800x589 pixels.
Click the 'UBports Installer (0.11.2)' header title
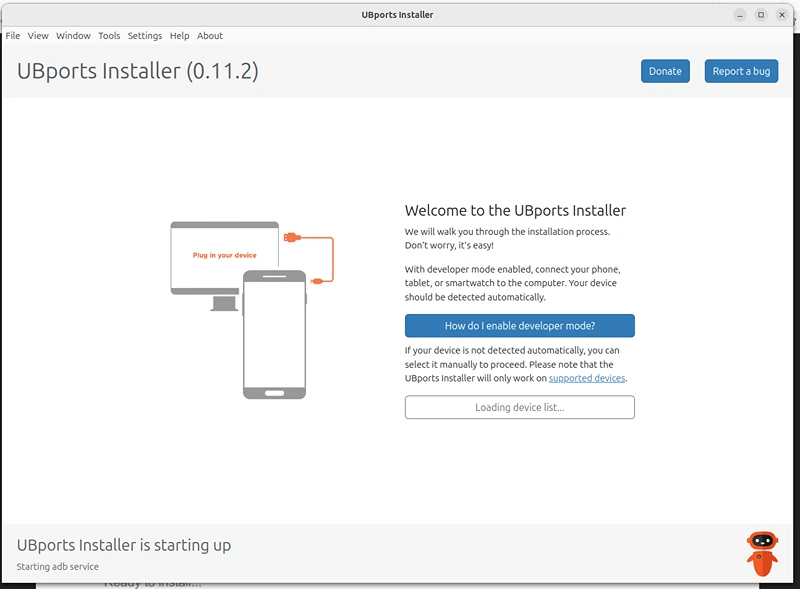click(138, 71)
